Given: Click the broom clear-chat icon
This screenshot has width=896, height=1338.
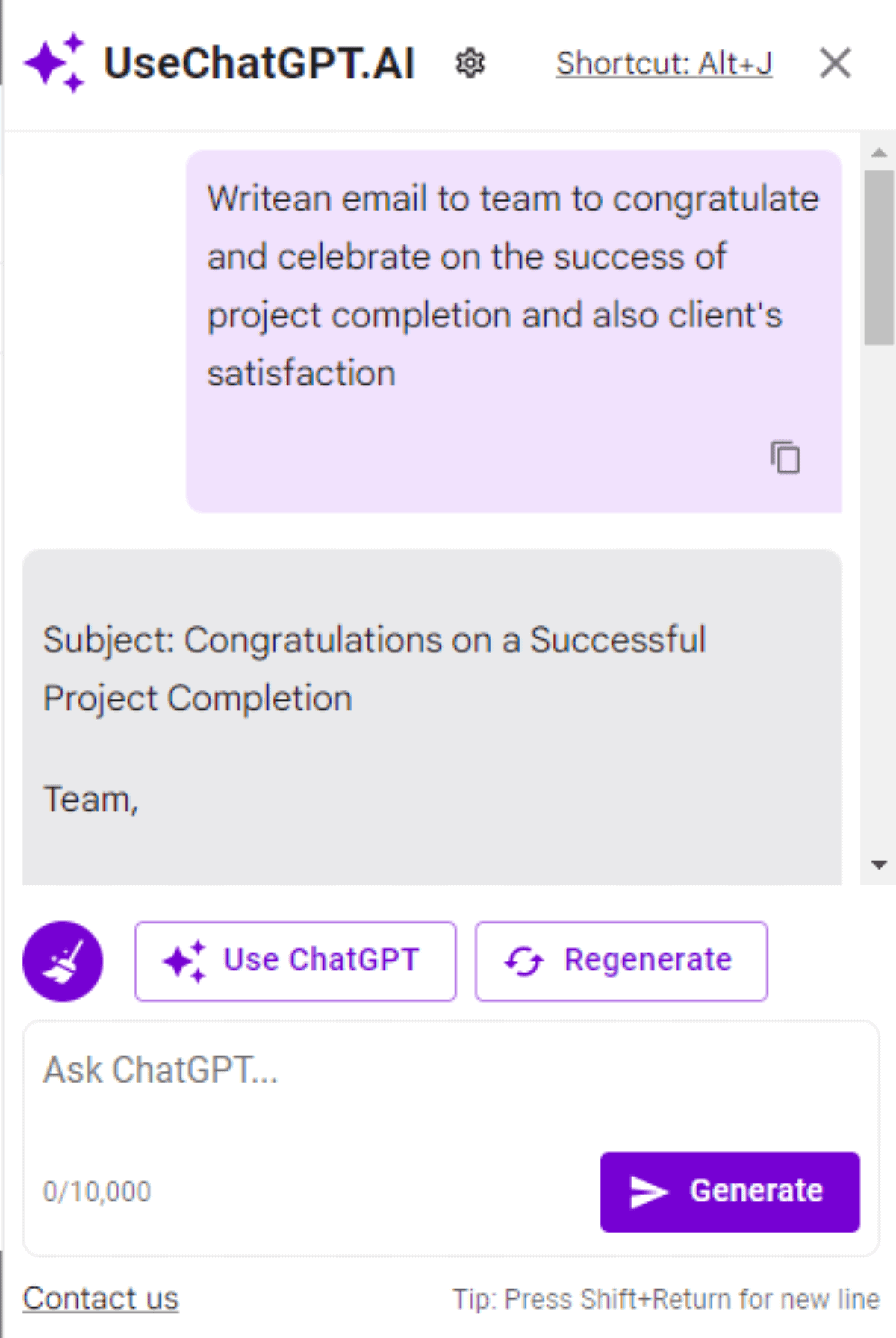Looking at the screenshot, I should click(x=63, y=961).
